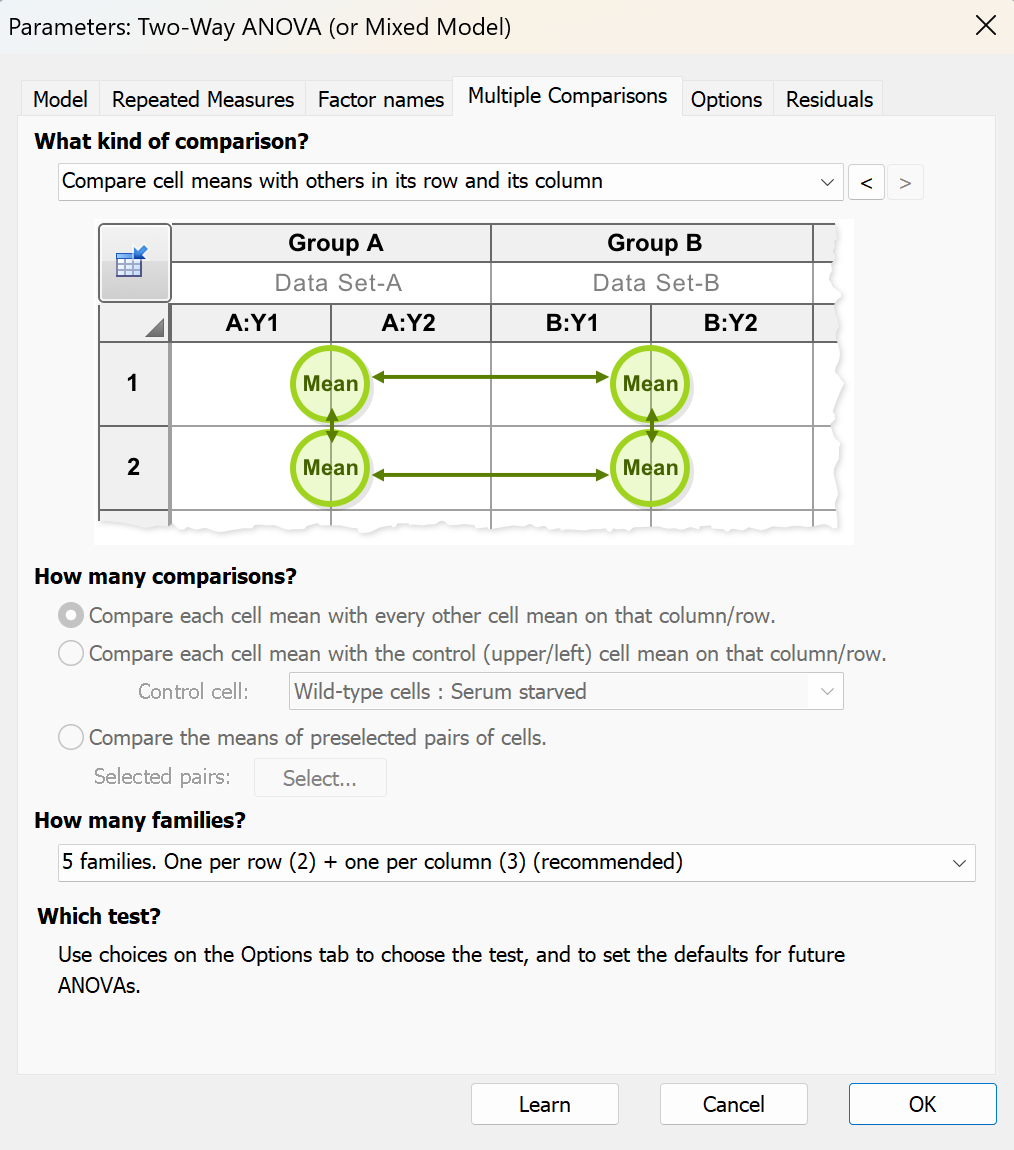Expand the Control cell dropdown
This screenshot has width=1014, height=1150.
tap(826, 691)
